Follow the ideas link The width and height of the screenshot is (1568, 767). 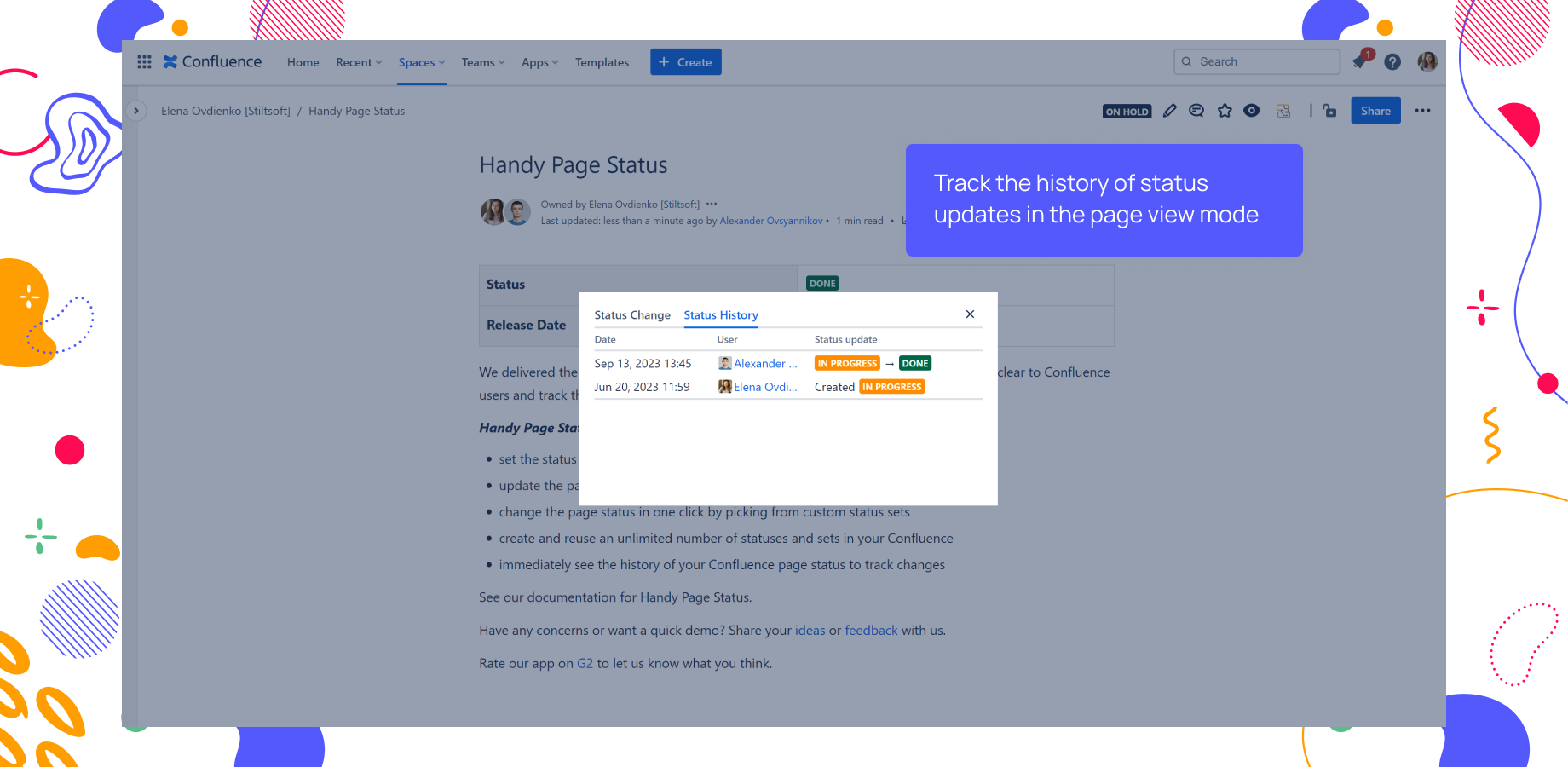pyautogui.click(x=810, y=631)
